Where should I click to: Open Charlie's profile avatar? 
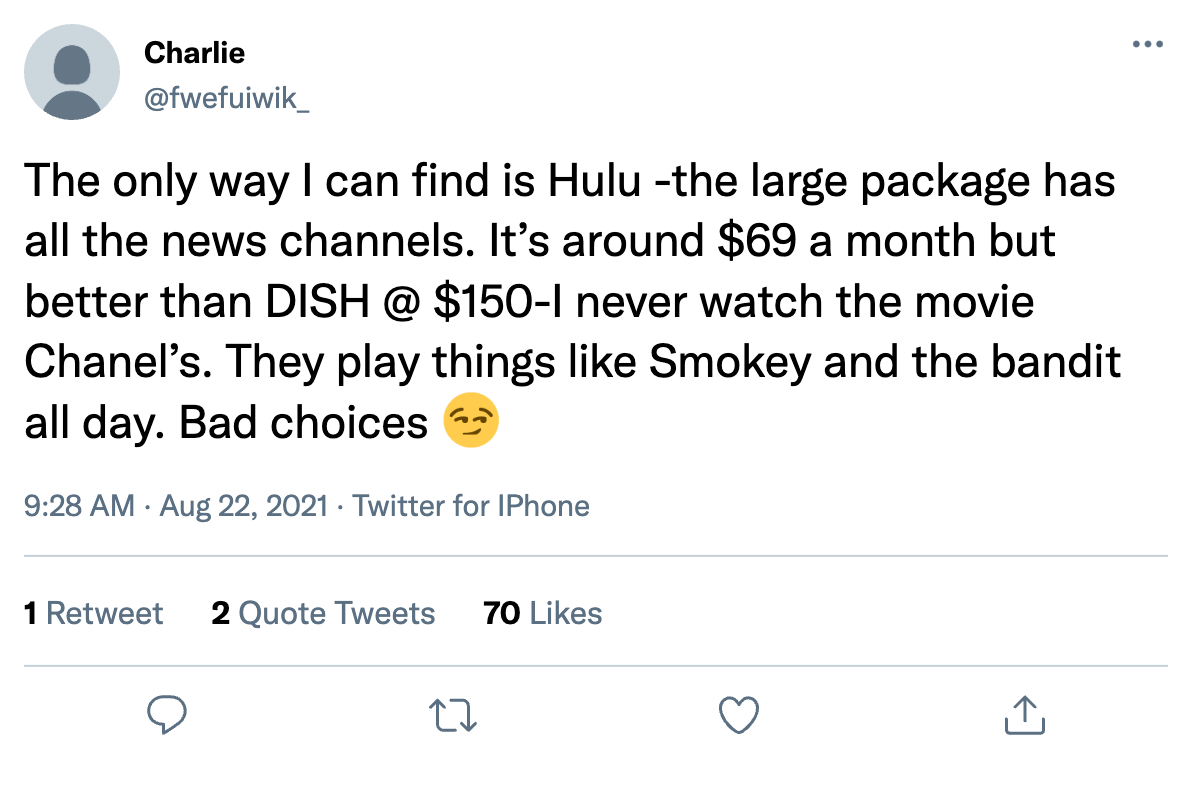tap(71, 72)
